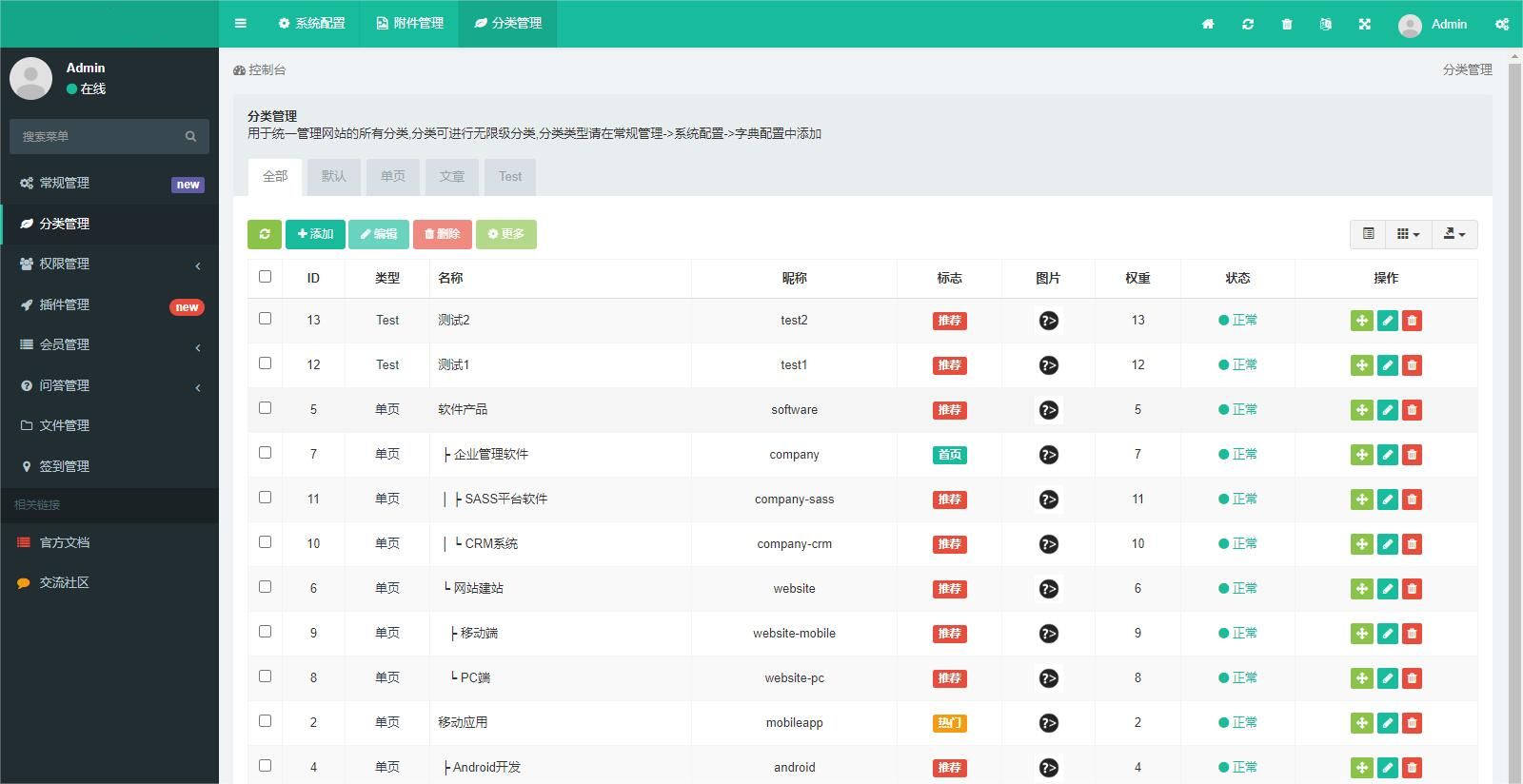The image size is (1523, 784).
Task: Expand the 问答管理 sidebar menu
Action: [x=109, y=385]
